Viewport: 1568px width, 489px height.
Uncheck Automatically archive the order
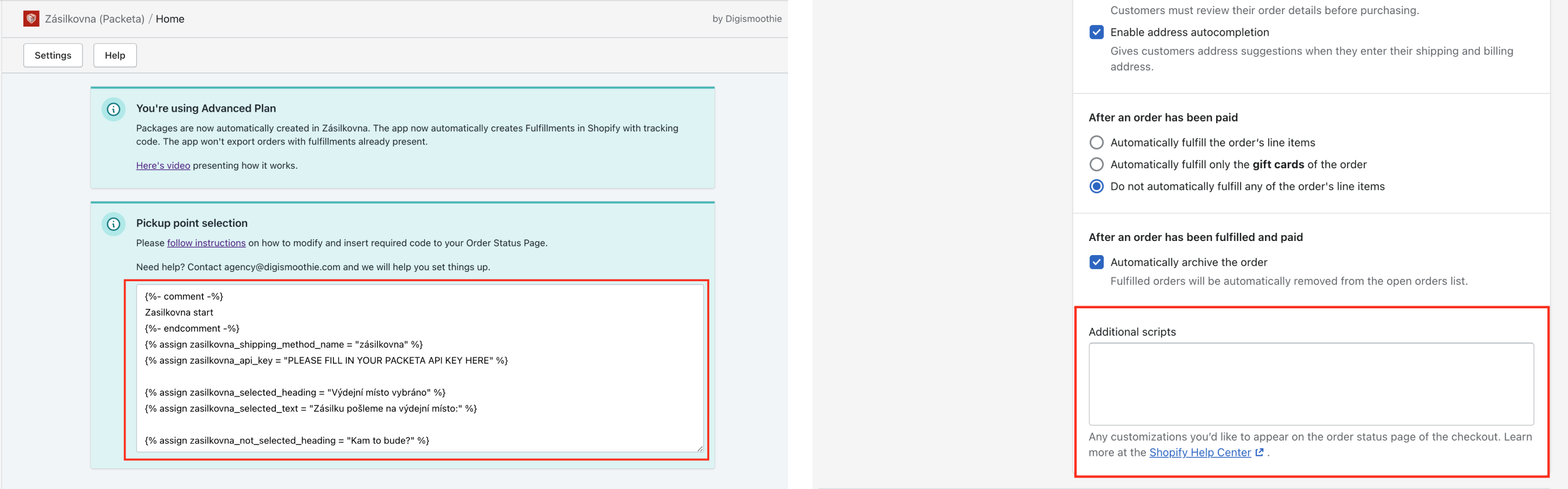click(1096, 262)
